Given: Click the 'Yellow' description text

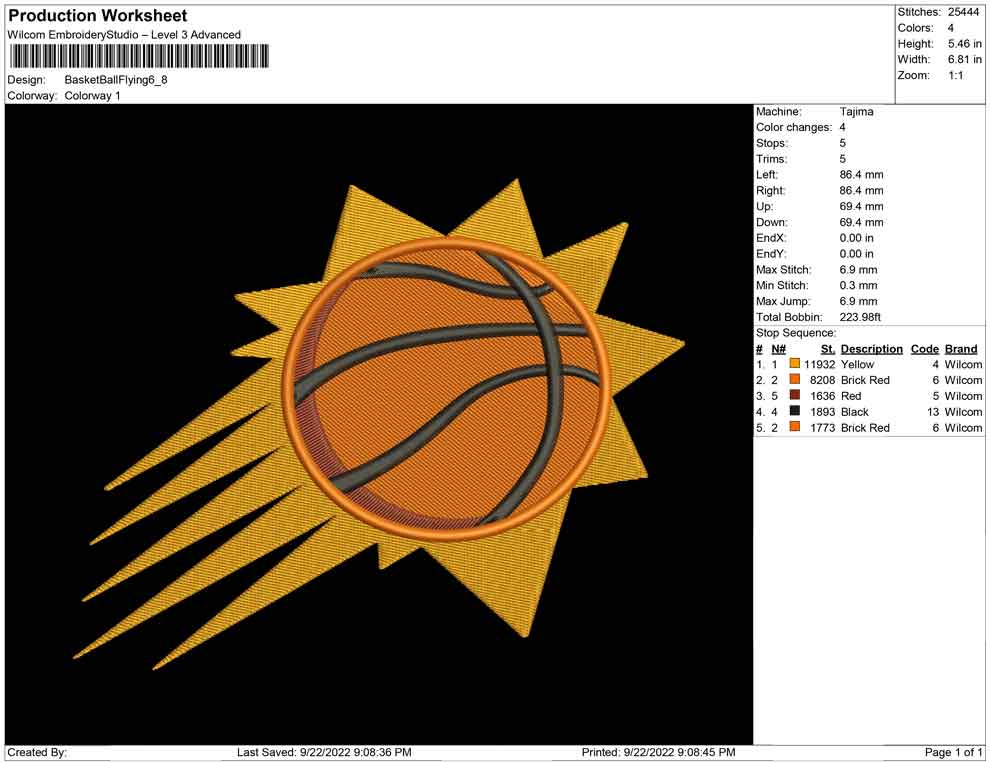Looking at the screenshot, I should coord(857,364).
